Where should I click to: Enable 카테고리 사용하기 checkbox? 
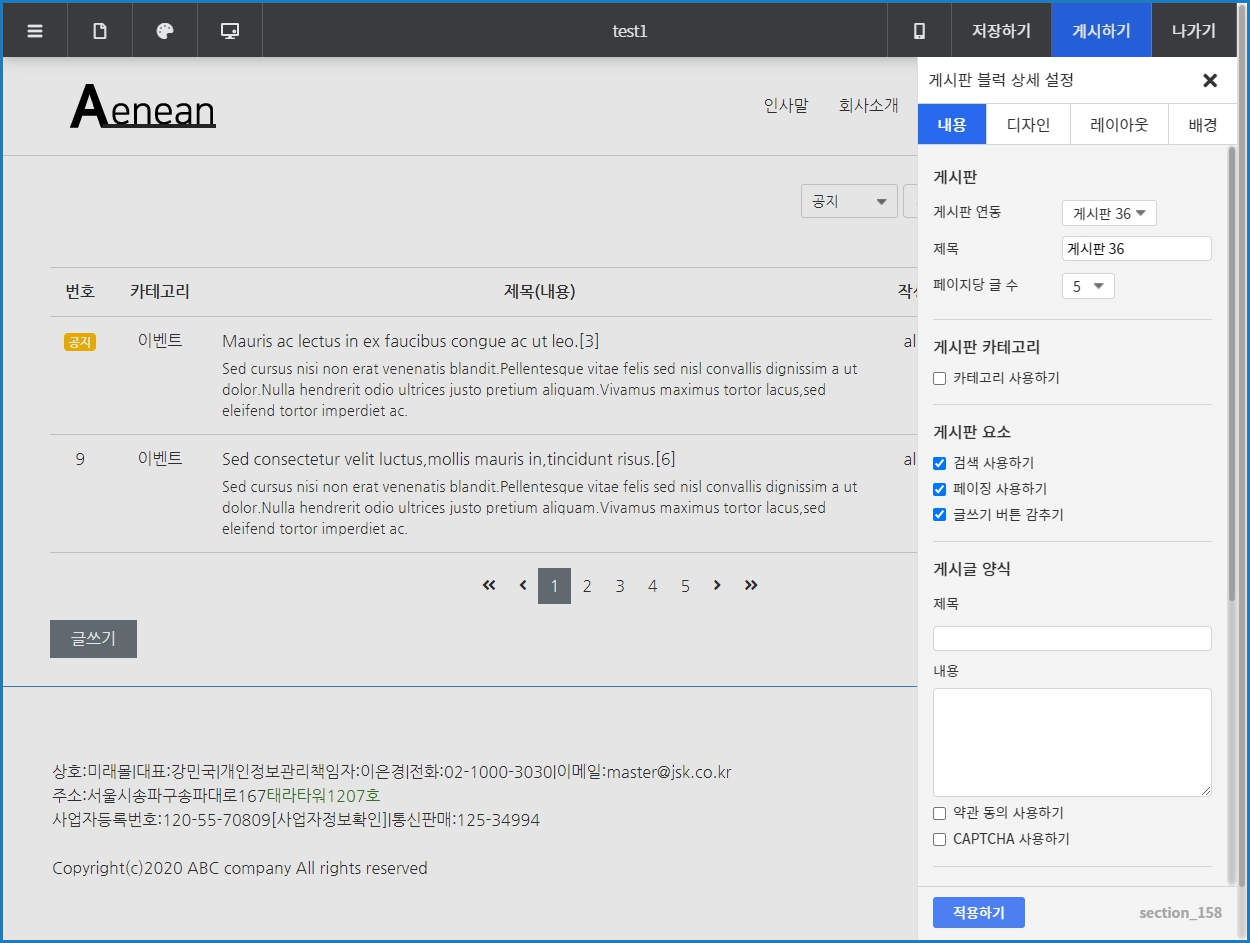pos(940,379)
